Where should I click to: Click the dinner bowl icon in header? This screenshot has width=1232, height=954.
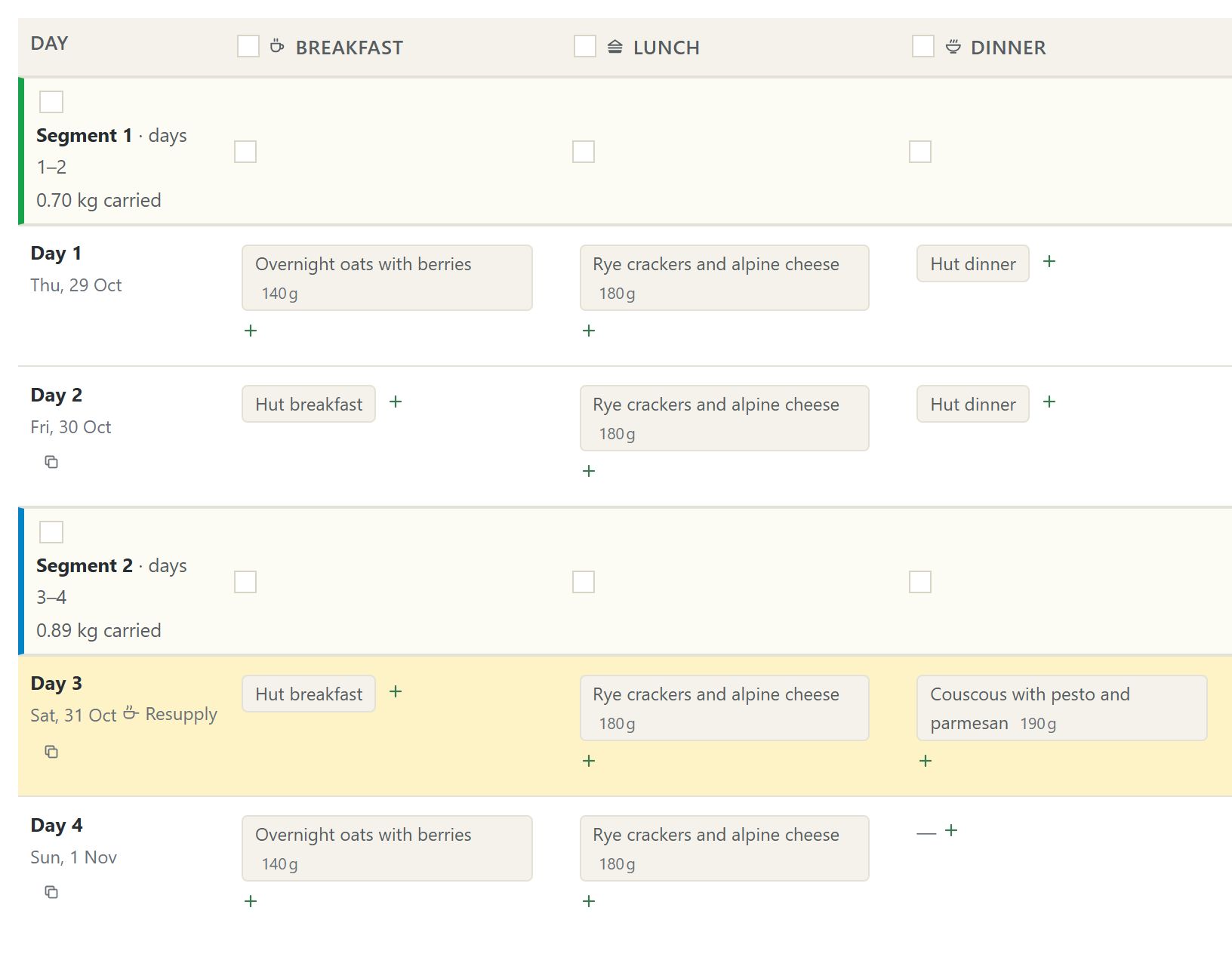pos(953,47)
